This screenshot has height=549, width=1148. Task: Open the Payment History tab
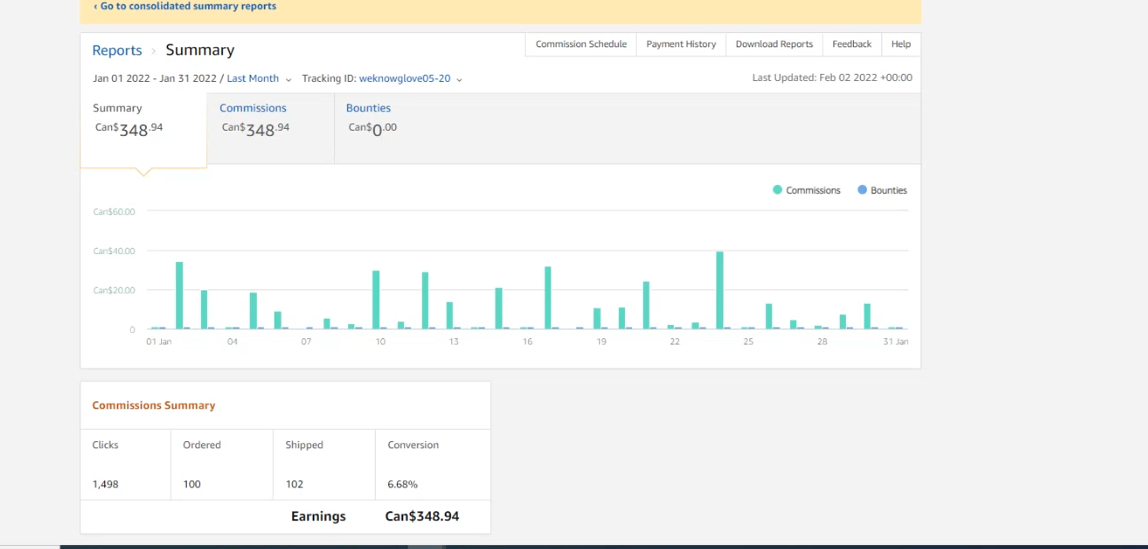click(x=681, y=44)
